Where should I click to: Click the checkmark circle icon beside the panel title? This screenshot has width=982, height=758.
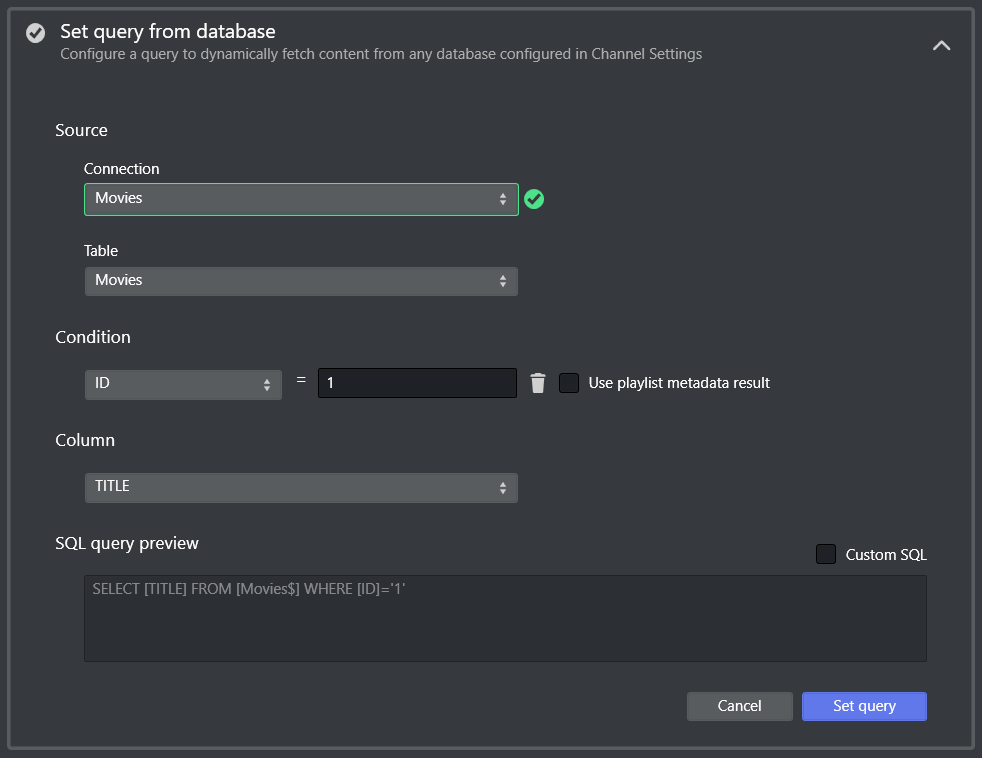coord(35,34)
